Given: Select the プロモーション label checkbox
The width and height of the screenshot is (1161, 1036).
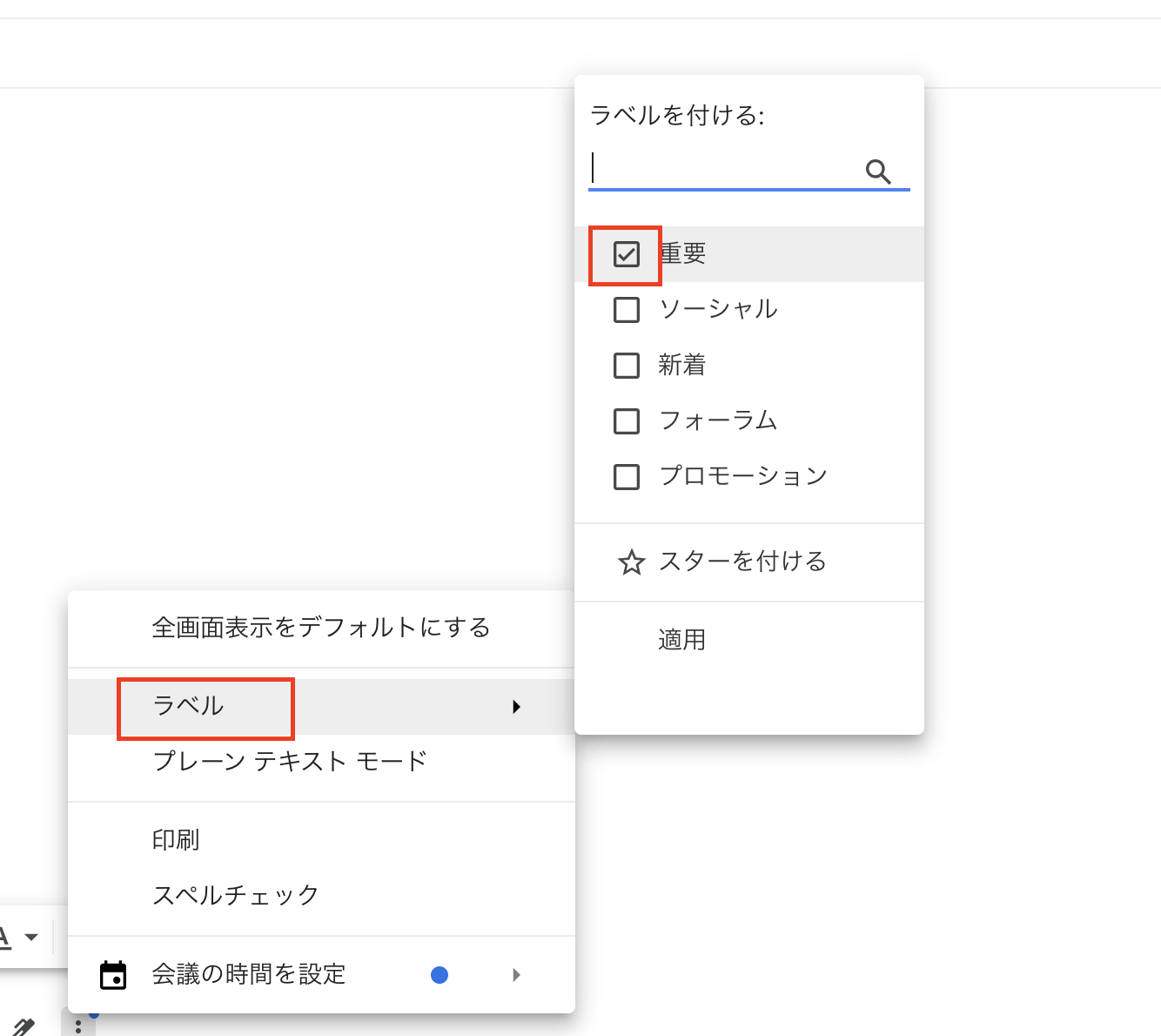Looking at the screenshot, I should 627,477.
